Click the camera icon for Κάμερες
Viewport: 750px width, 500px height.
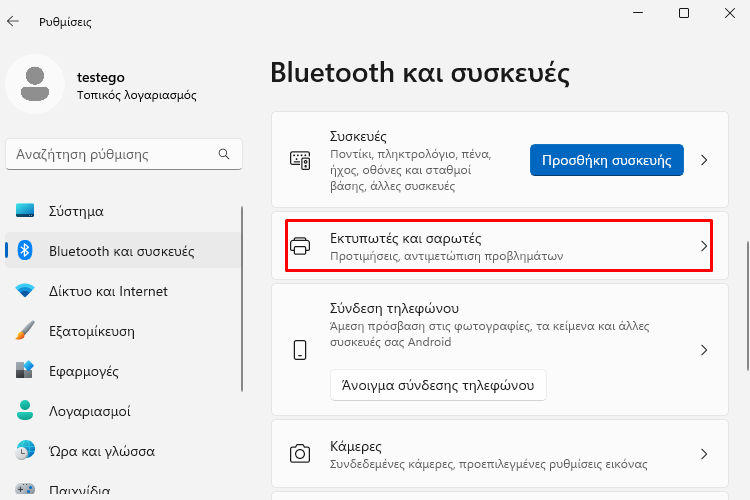pos(300,454)
